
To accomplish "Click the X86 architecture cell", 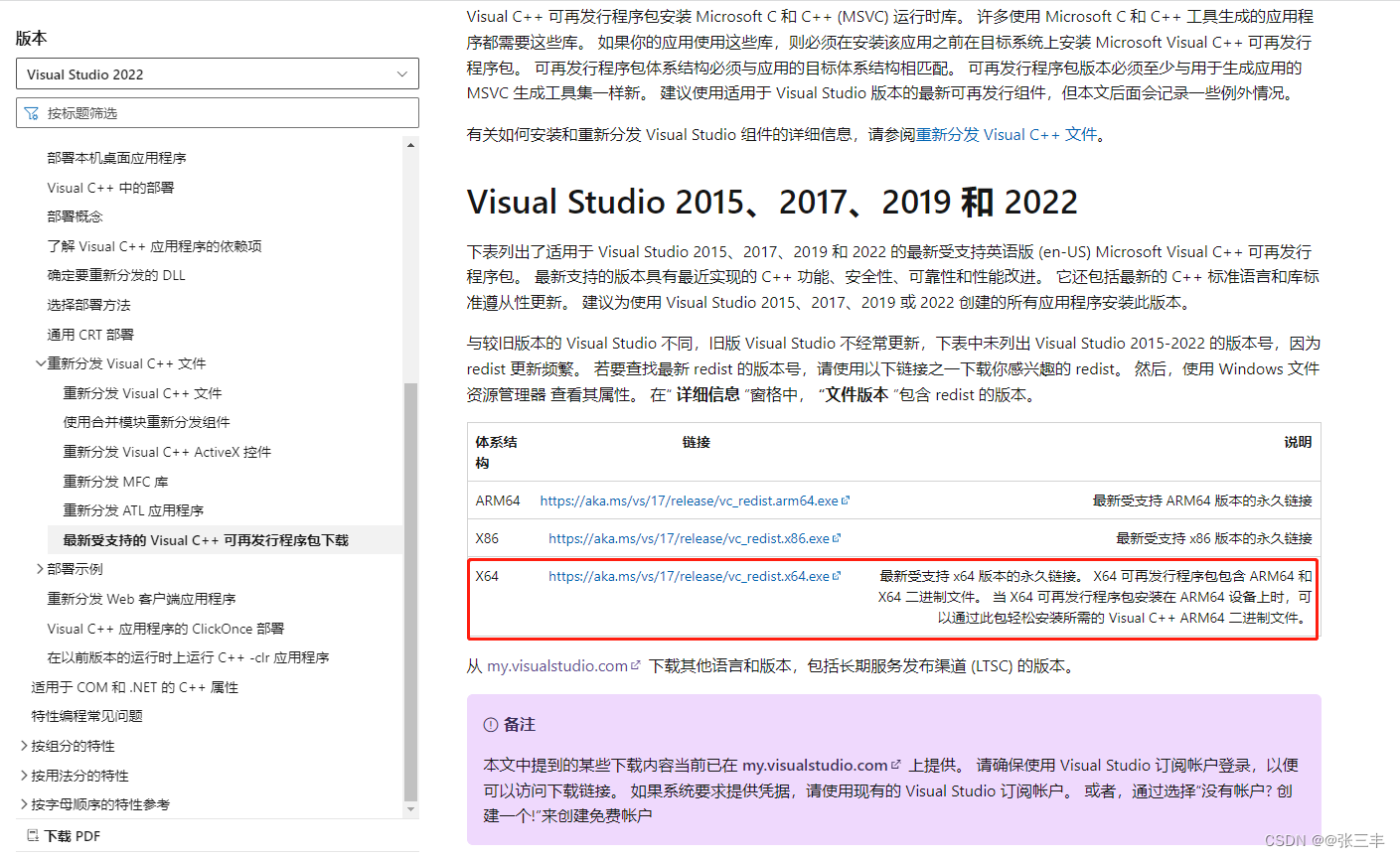I will point(487,538).
